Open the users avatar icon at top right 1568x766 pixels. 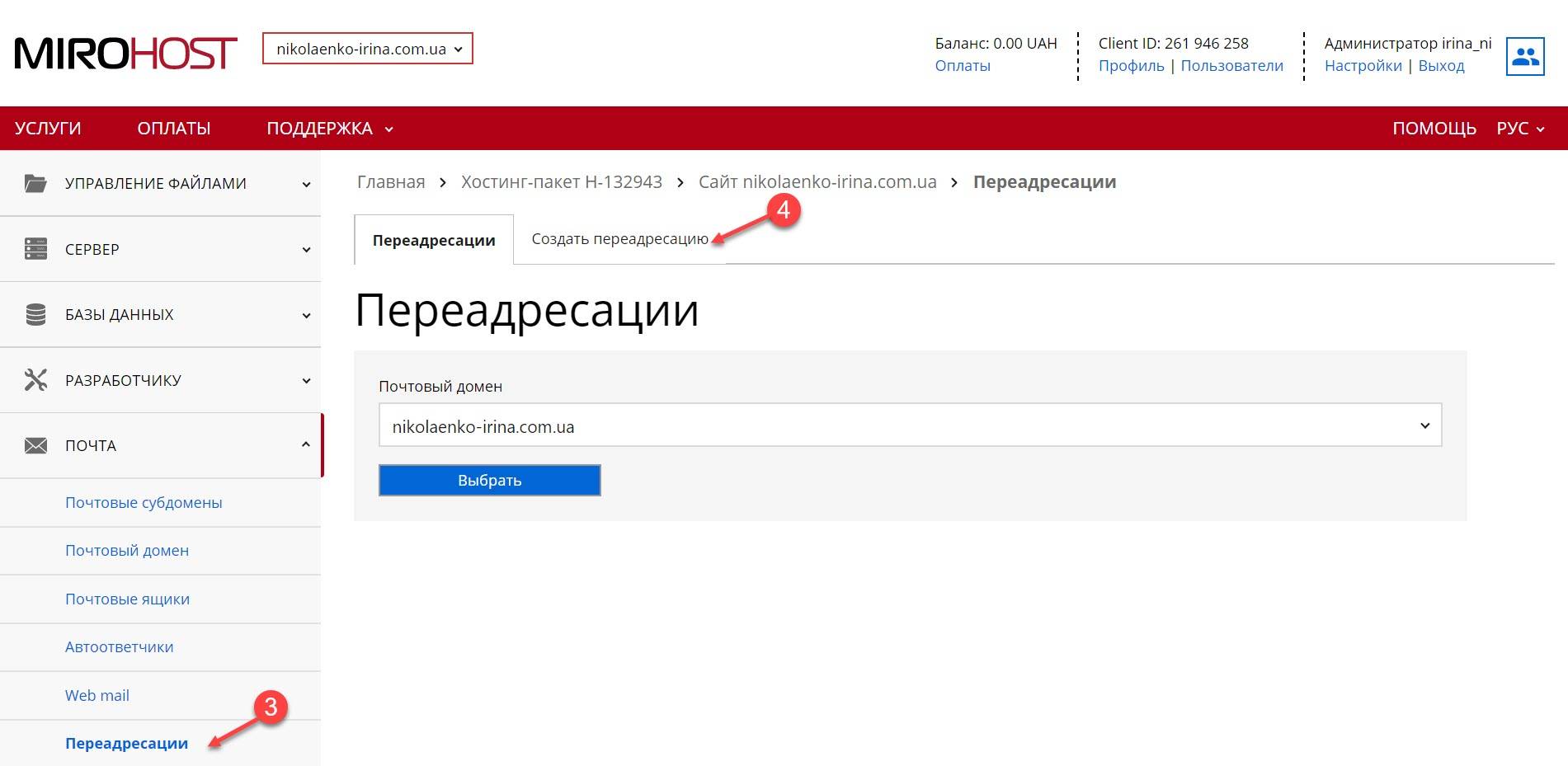point(1525,56)
